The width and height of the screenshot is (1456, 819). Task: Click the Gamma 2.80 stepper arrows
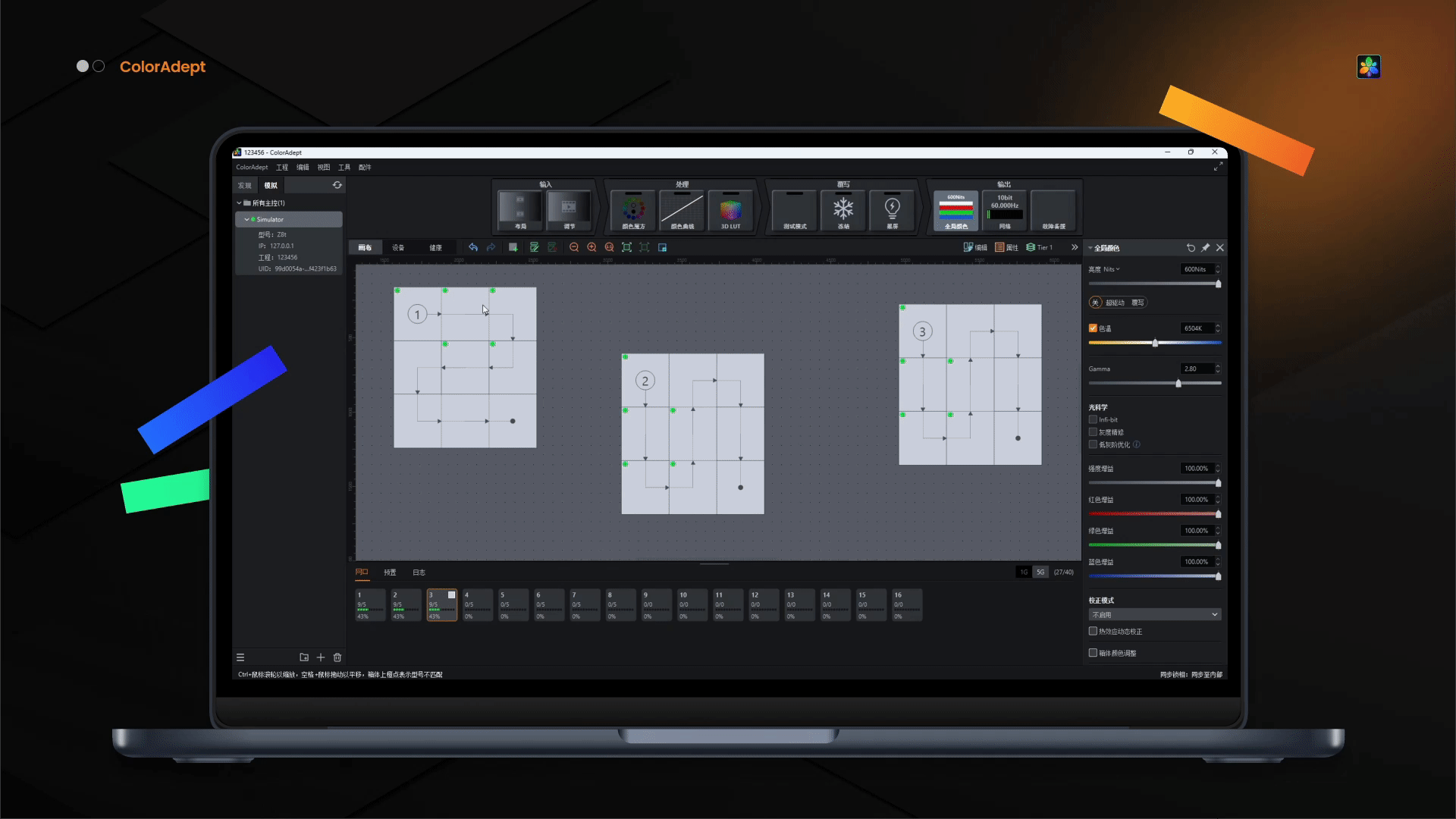pos(1218,369)
